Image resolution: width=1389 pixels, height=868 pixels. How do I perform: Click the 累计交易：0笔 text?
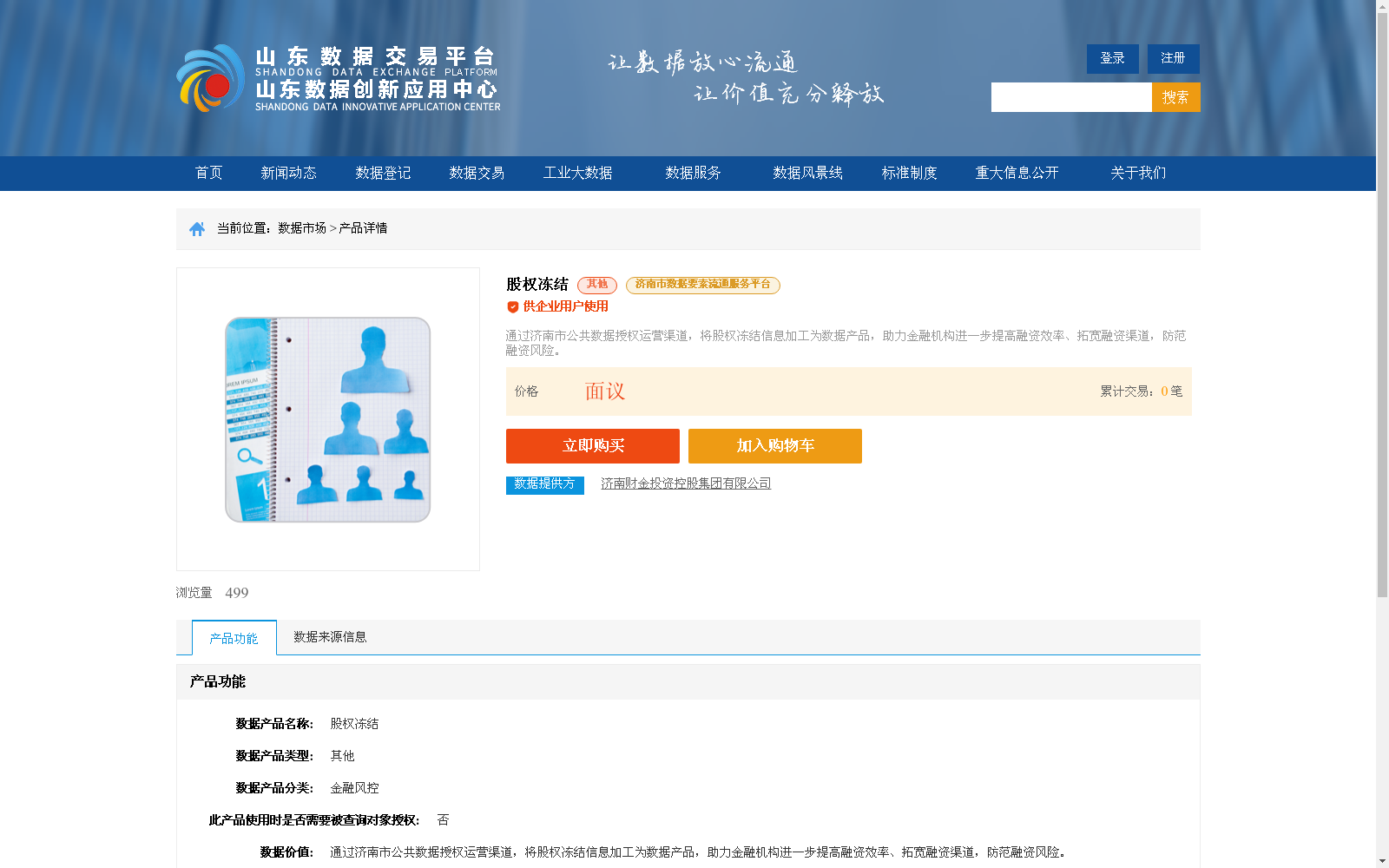[1142, 391]
